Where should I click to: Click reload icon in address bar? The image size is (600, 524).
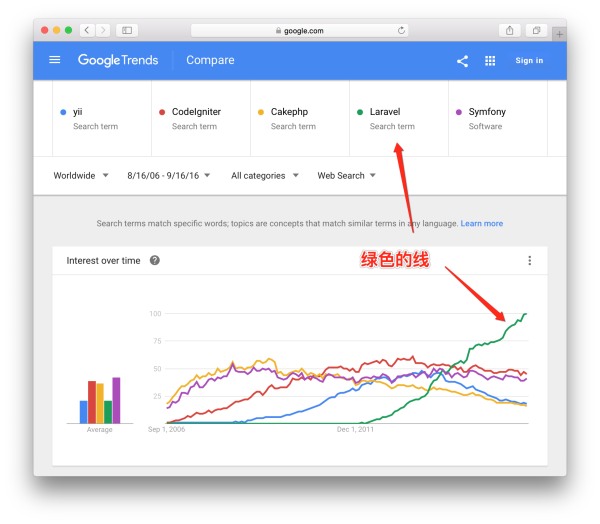(402, 31)
